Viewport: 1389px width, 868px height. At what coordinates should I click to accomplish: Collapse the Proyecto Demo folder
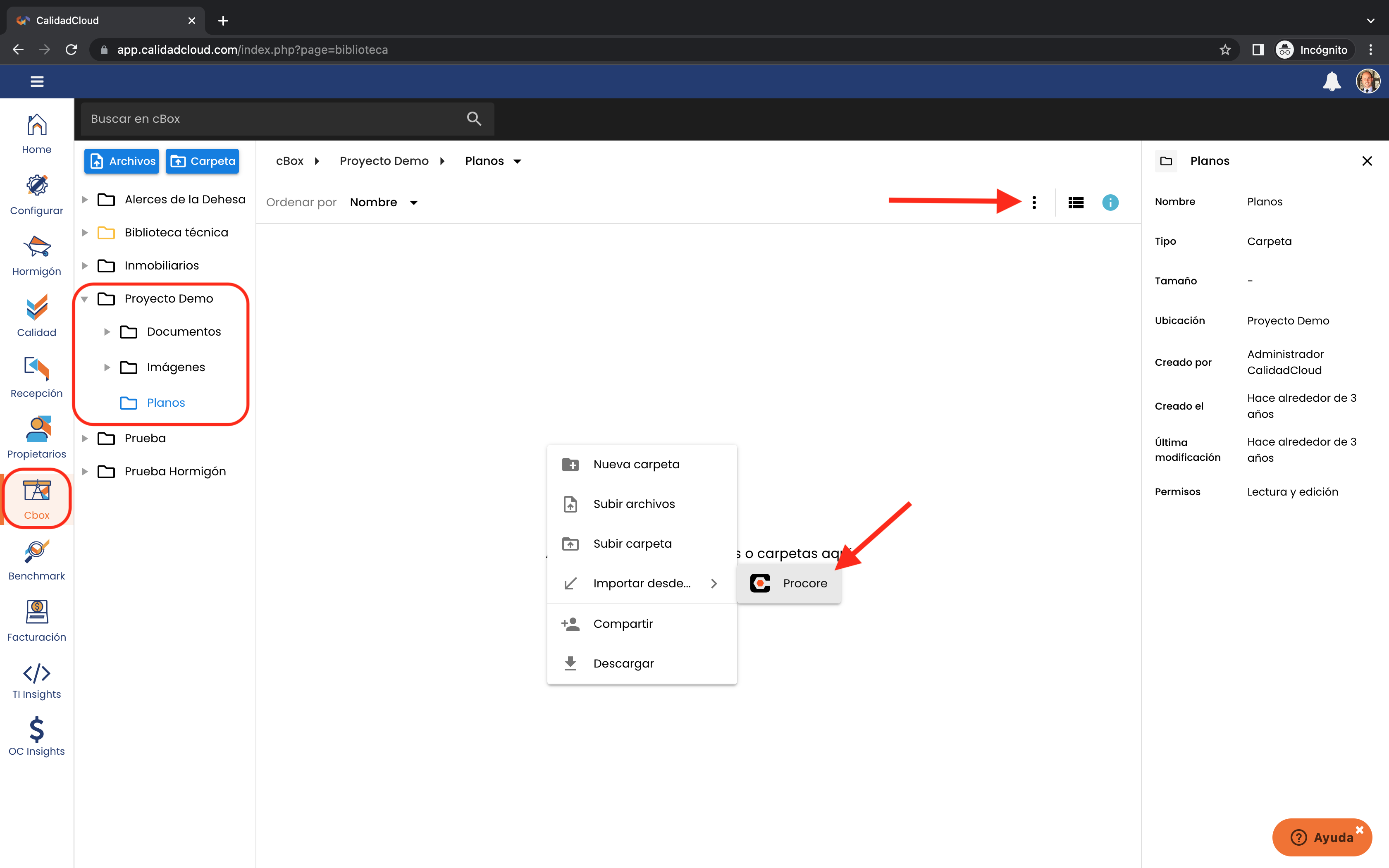tap(84, 299)
